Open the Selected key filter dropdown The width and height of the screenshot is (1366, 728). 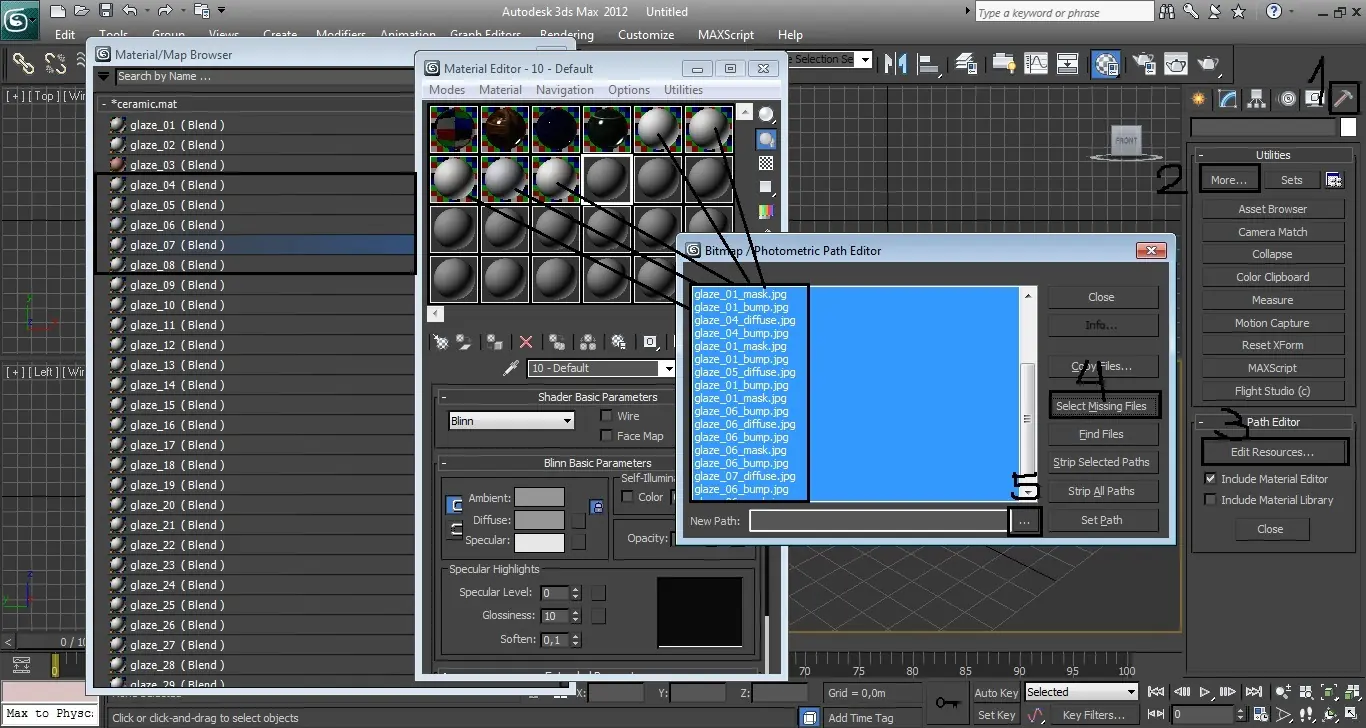[x=1081, y=692]
